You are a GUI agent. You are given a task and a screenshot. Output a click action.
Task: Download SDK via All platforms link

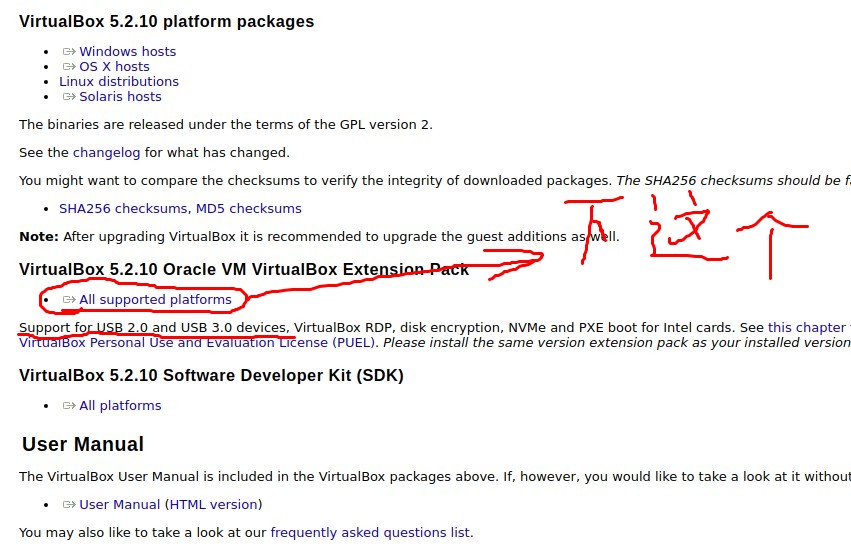(x=120, y=406)
